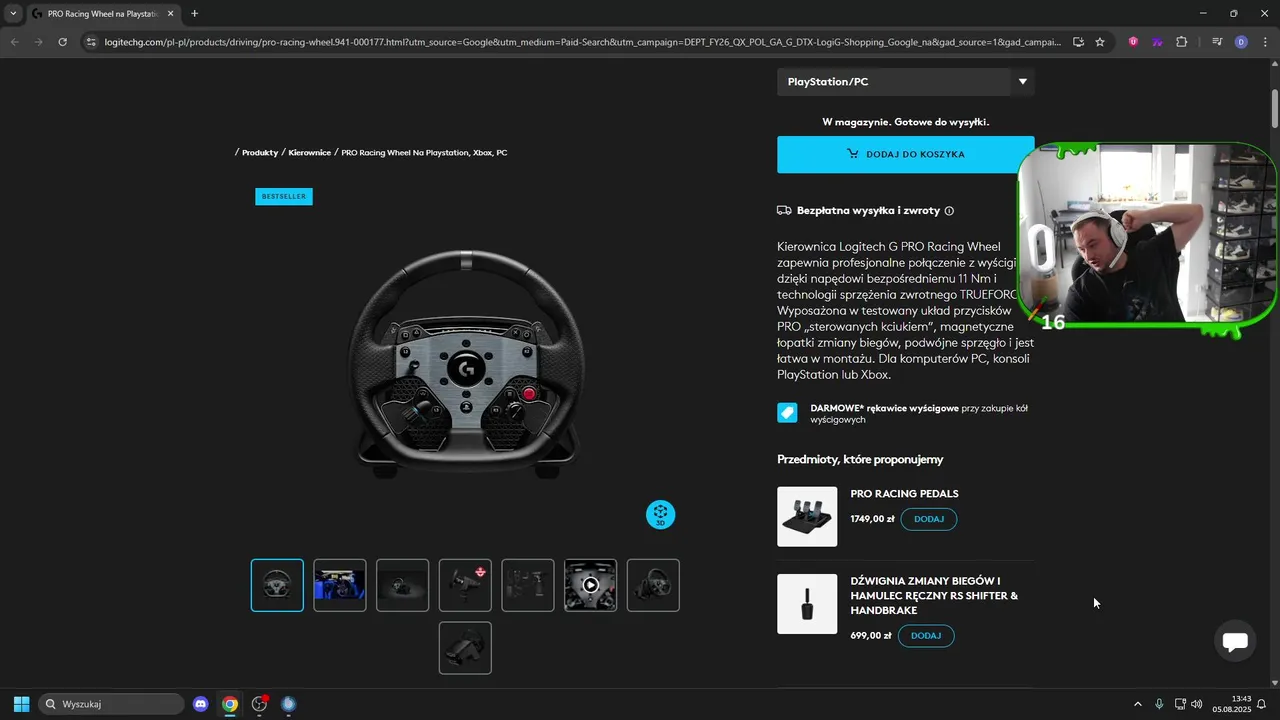Select fourth thumbnail with red mark
The height and width of the screenshot is (720, 1280).
(465, 585)
